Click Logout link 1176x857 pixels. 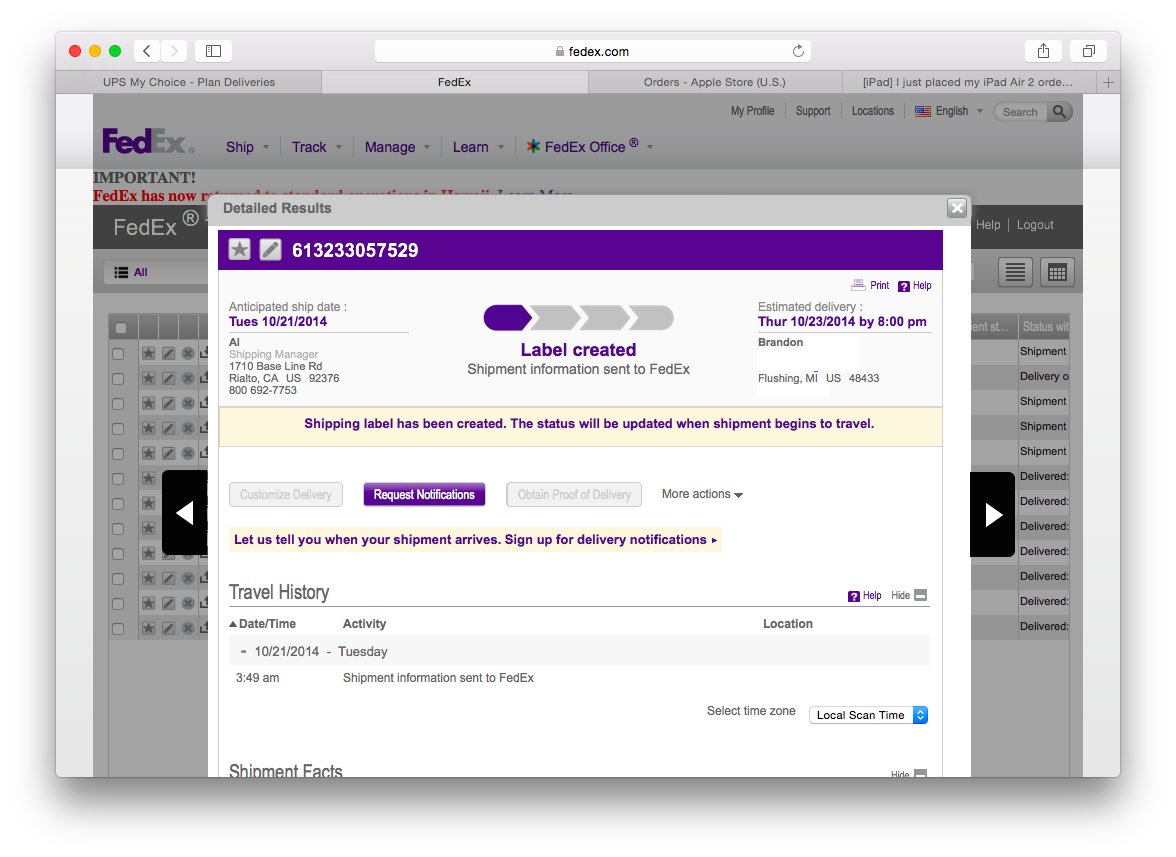pyautogui.click(x=1035, y=225)
